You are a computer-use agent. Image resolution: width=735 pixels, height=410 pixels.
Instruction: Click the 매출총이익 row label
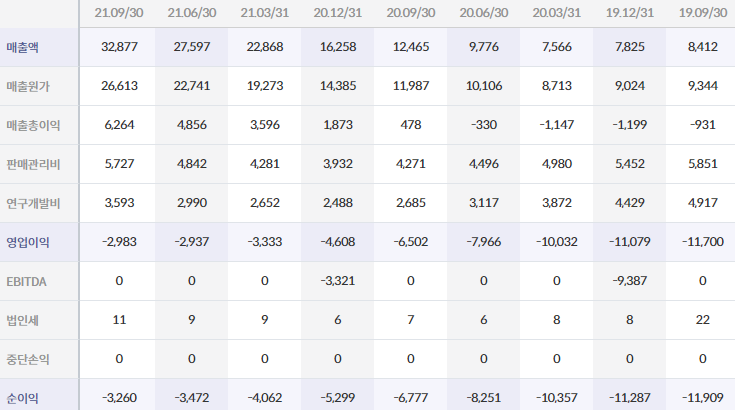(33, 125)
